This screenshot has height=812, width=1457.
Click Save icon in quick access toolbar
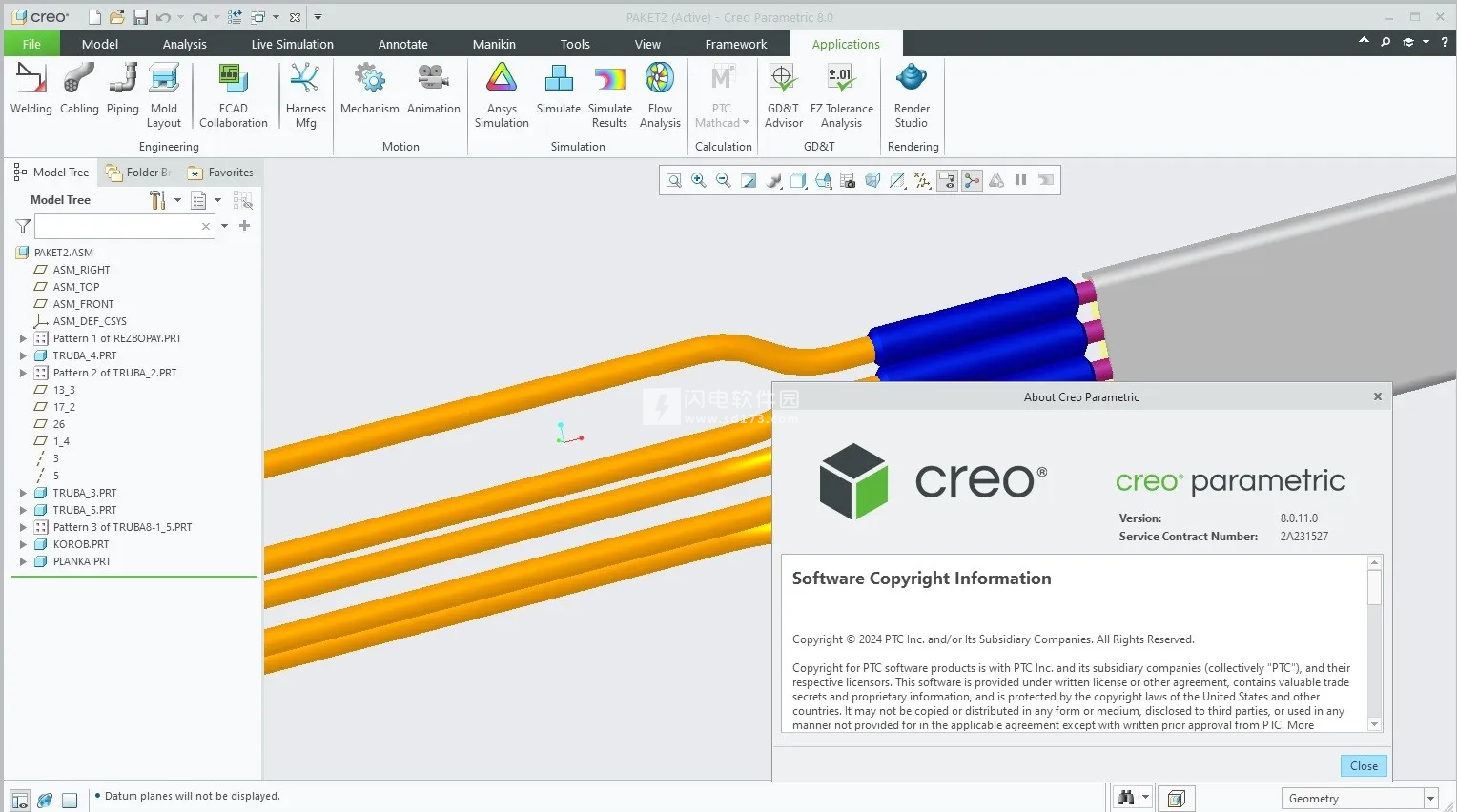(x=140, y=17)
